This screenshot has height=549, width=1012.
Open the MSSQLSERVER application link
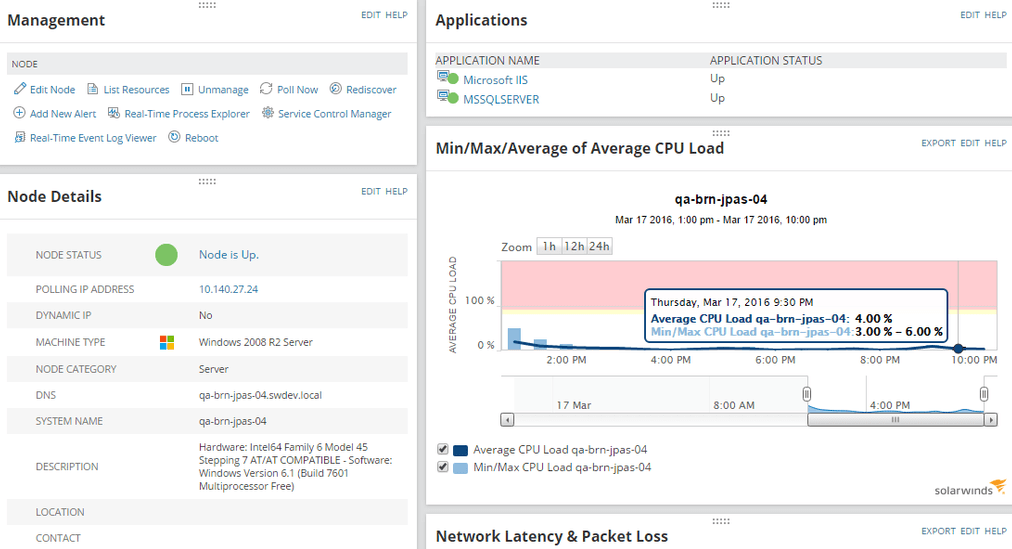(x=501, y=99)
